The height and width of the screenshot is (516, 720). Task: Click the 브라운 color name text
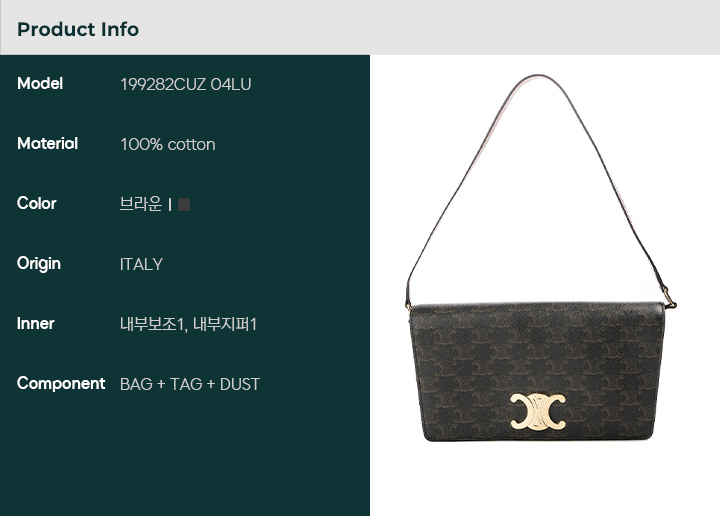pos(141,204)
